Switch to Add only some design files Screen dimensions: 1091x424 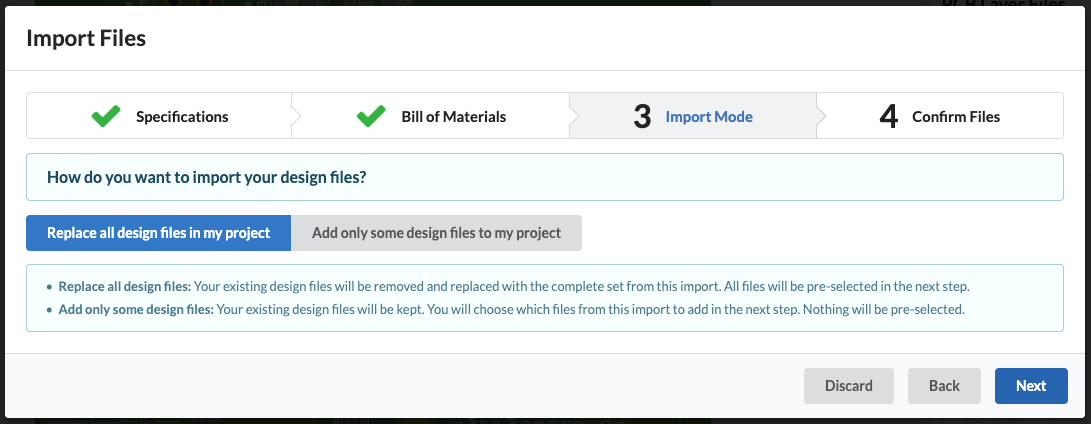pos(436,233)
